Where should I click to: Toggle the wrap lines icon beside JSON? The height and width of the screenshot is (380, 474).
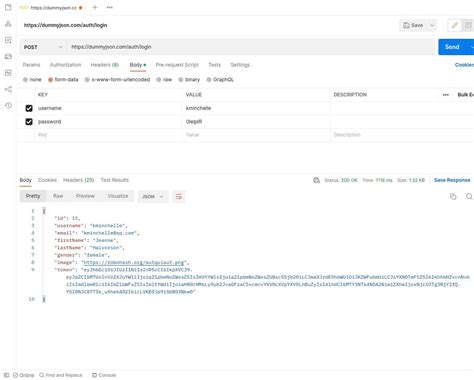pos(179,196)
